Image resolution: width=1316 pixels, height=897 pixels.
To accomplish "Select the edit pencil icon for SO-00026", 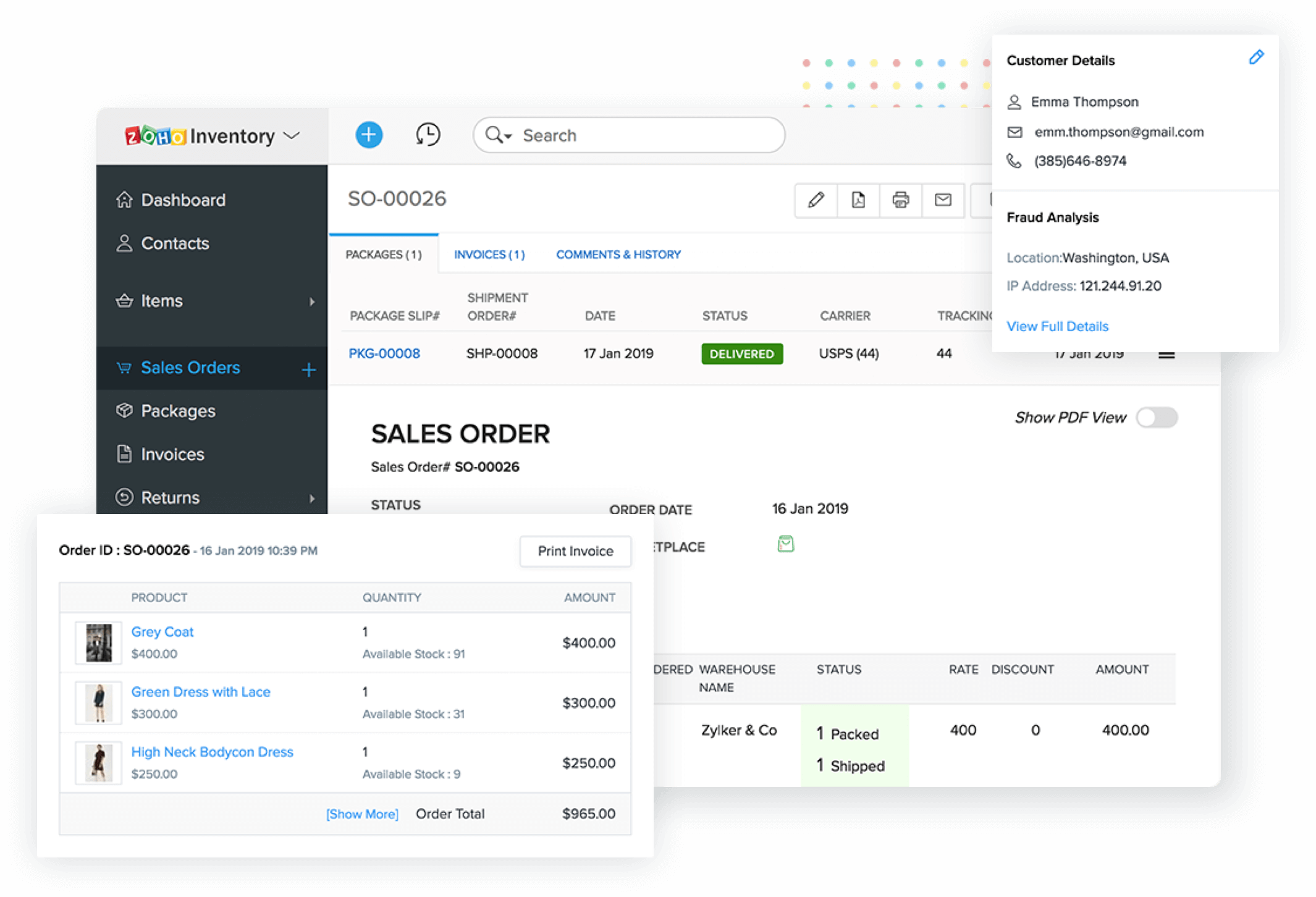I will click(x=816, y=201).
